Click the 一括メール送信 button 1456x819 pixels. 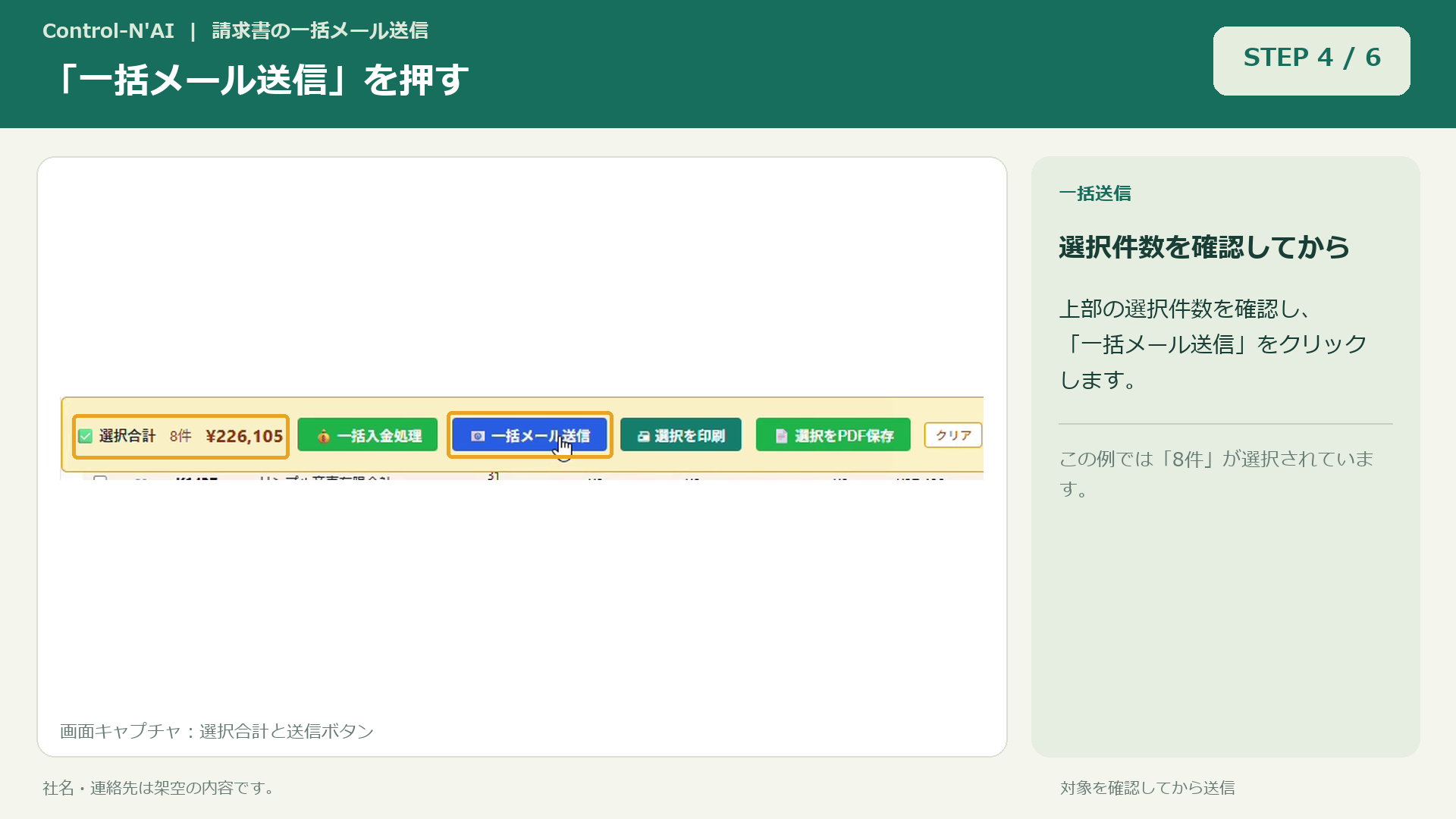click(x=529, y=435)
